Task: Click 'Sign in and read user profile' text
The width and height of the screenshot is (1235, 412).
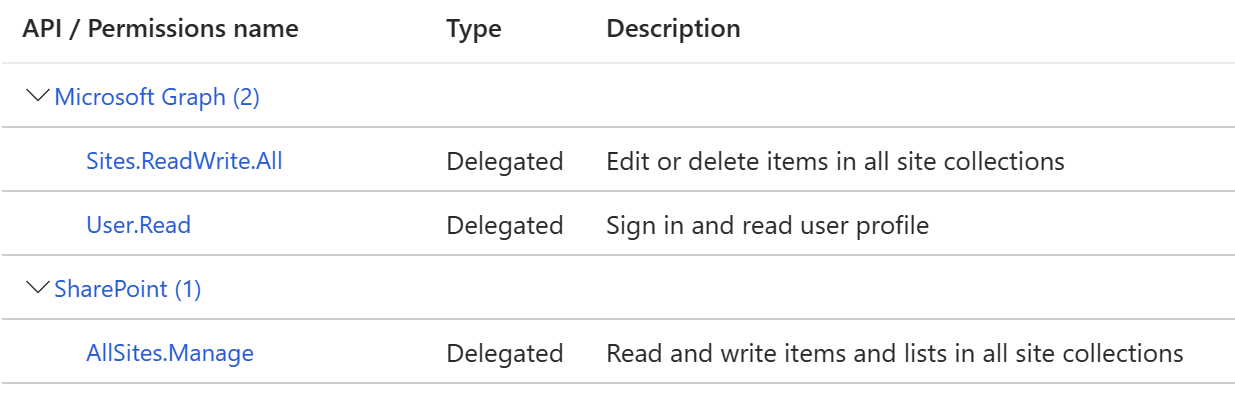Action: point(767,225)
